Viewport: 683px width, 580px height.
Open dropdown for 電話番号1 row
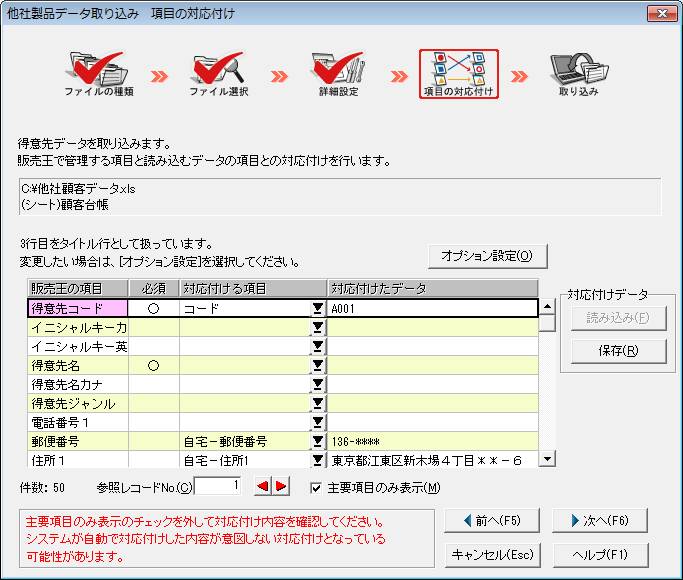pos(318,422)
